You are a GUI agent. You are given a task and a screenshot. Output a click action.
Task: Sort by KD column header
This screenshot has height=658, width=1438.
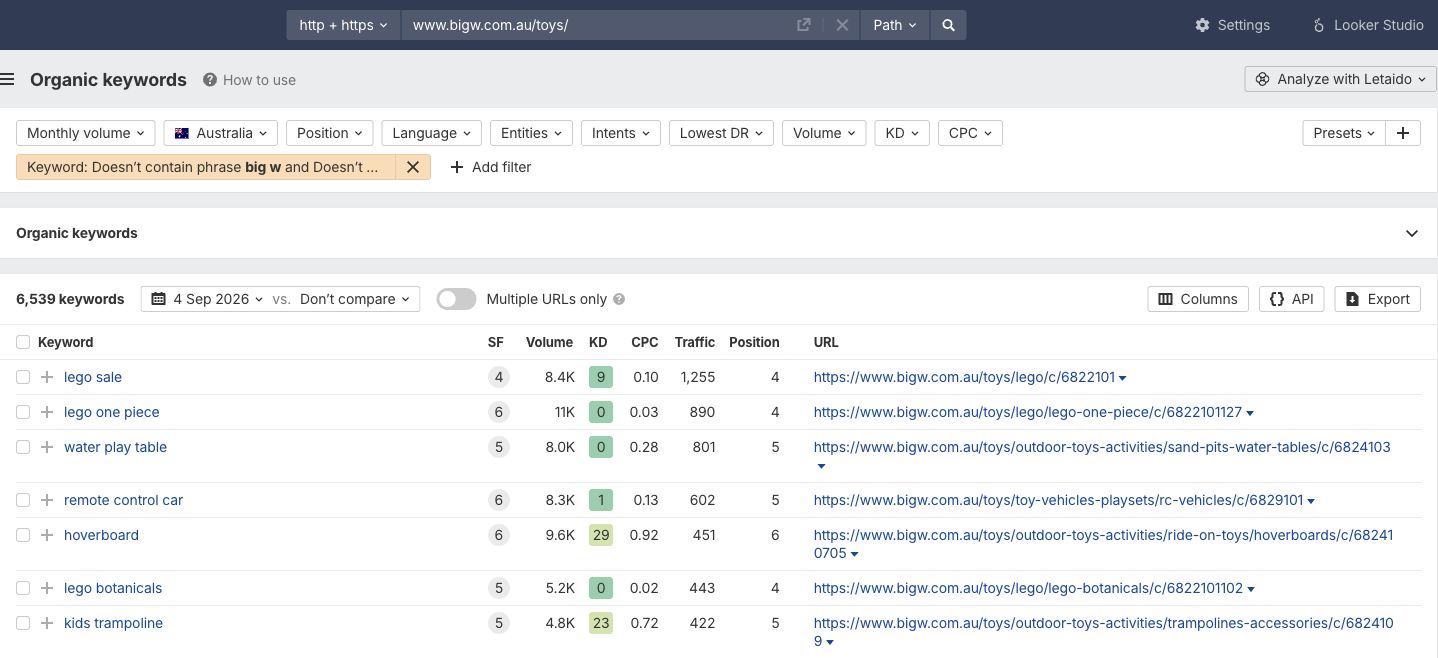(598, 342)
